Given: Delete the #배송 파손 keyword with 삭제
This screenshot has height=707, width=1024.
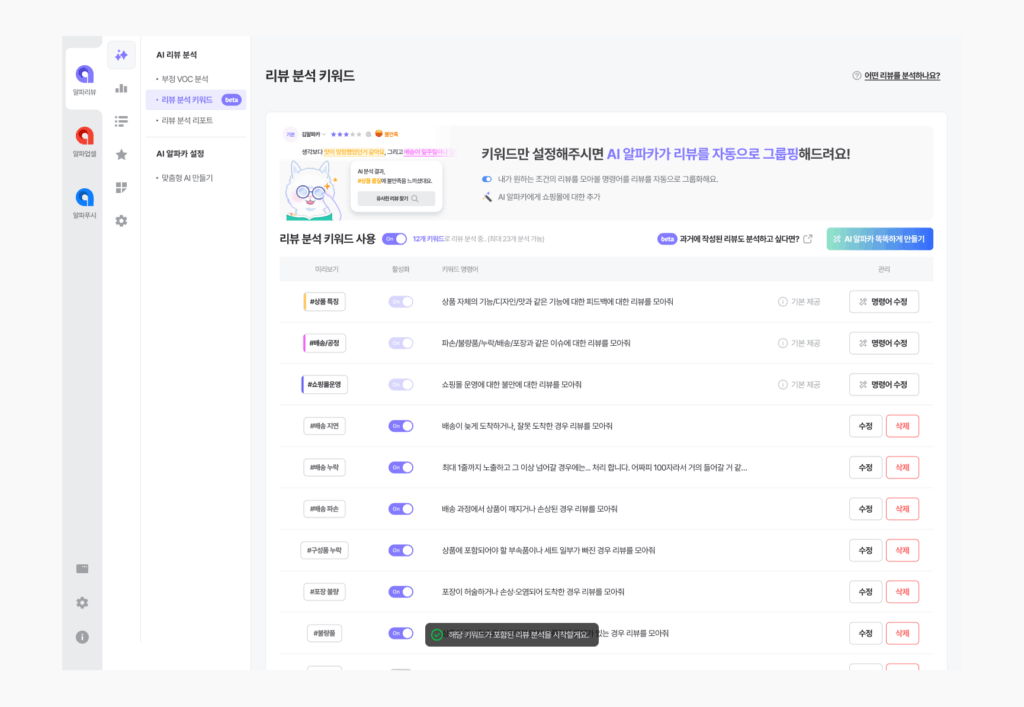Looking at the screenshot, I should (x=903, y=508).
